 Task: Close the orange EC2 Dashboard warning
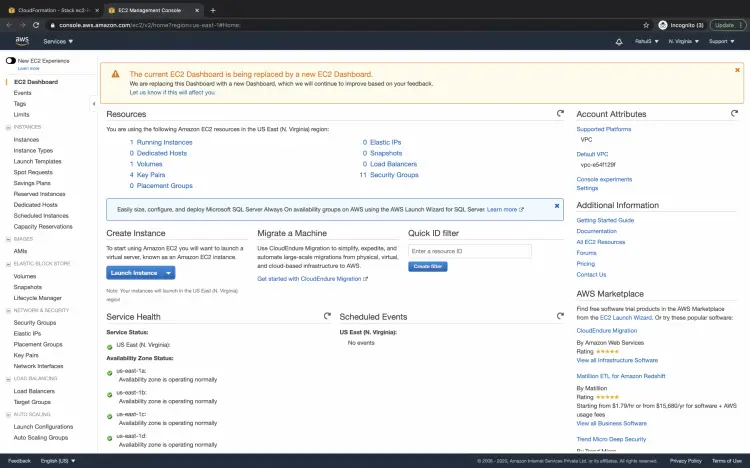point(737,70)
